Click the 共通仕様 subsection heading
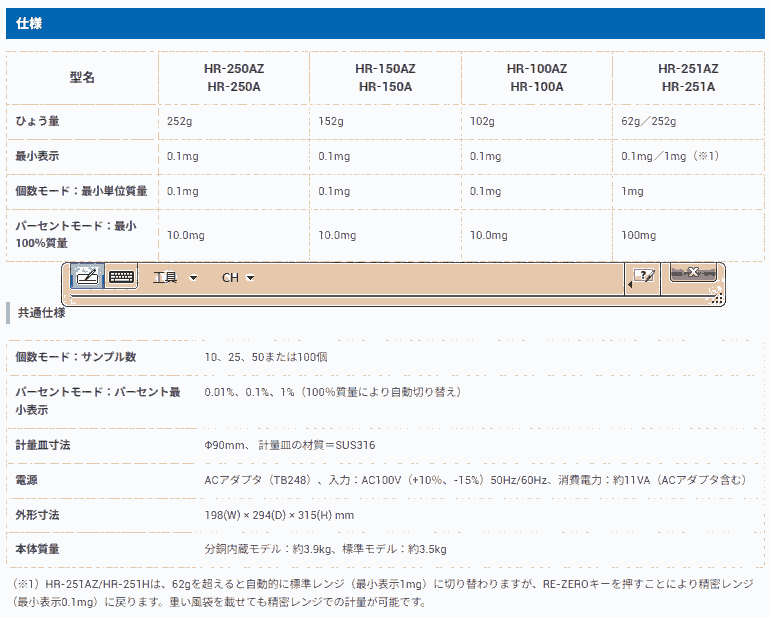Image resolution: width=770 pixels, height=618 pixels. (42, 312)
